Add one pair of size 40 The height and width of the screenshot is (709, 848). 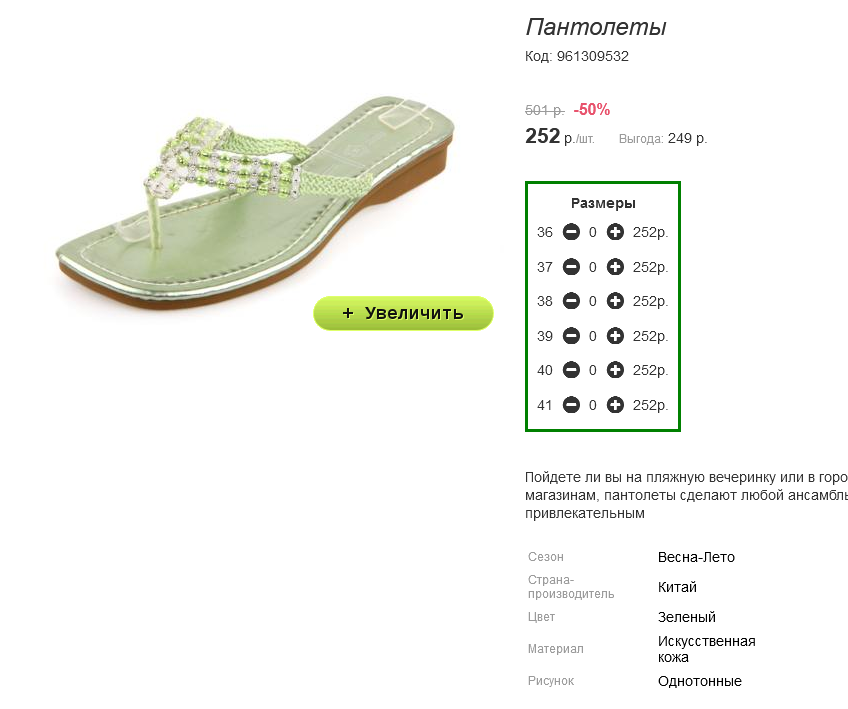pos(615,370)
